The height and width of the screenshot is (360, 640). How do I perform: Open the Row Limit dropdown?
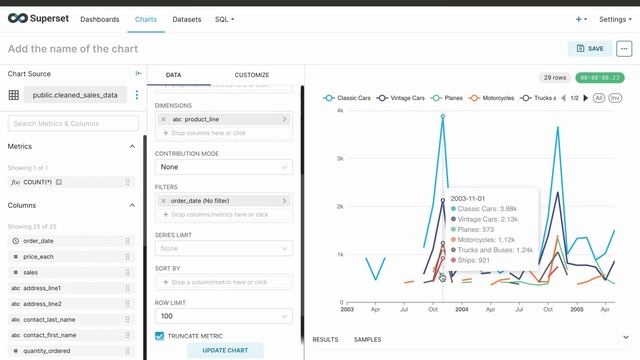pos(224,316)
